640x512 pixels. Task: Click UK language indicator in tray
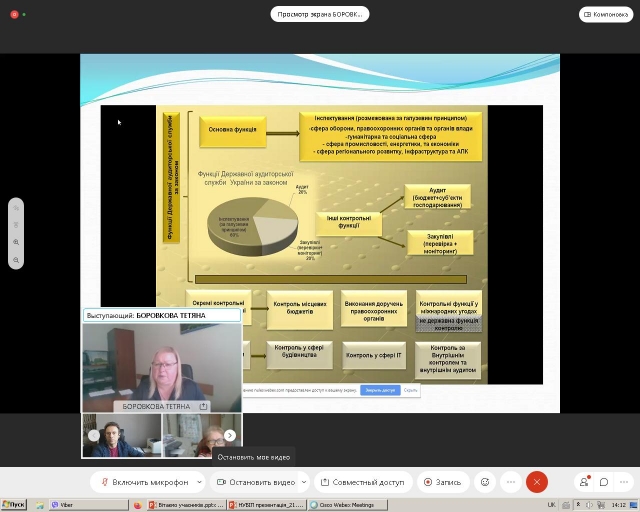[x=551, y=505]
